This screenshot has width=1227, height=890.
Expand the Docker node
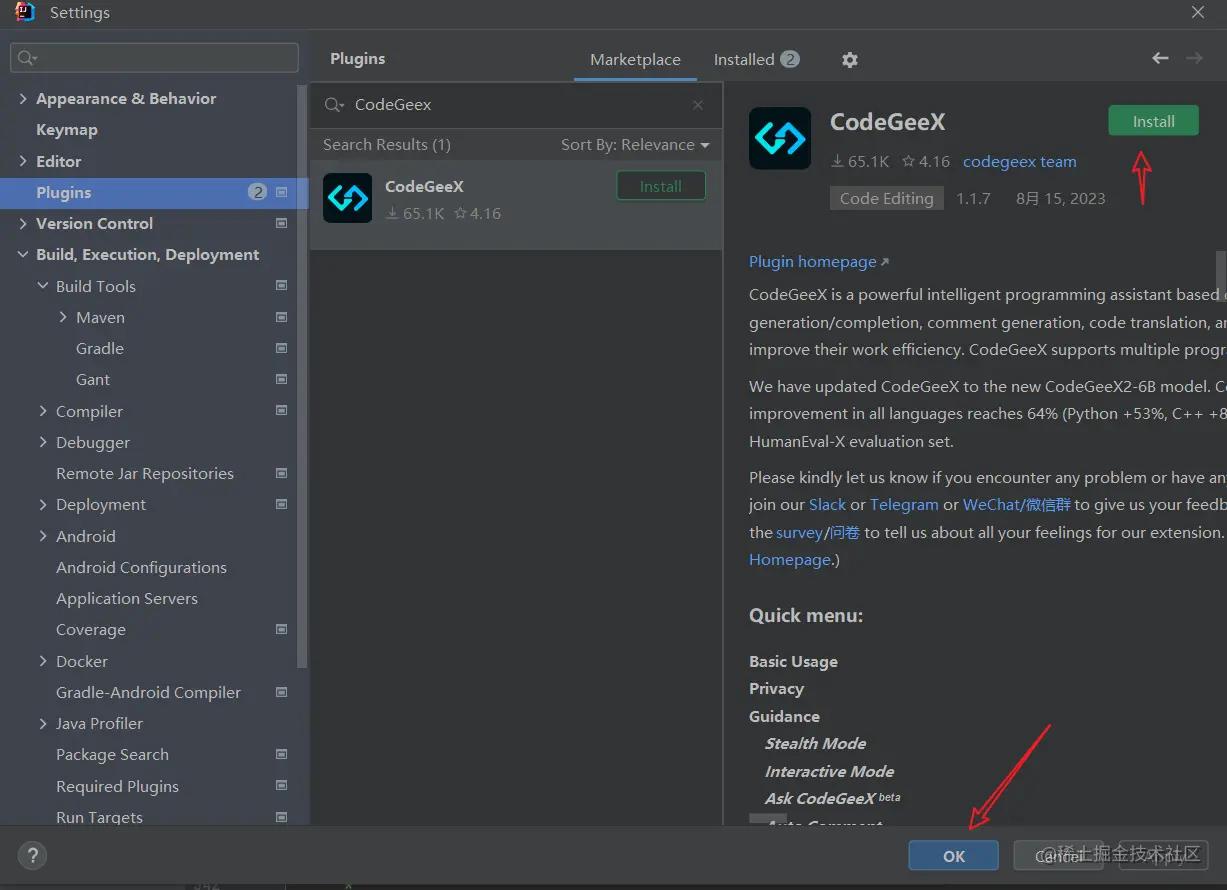click(43, 661)
